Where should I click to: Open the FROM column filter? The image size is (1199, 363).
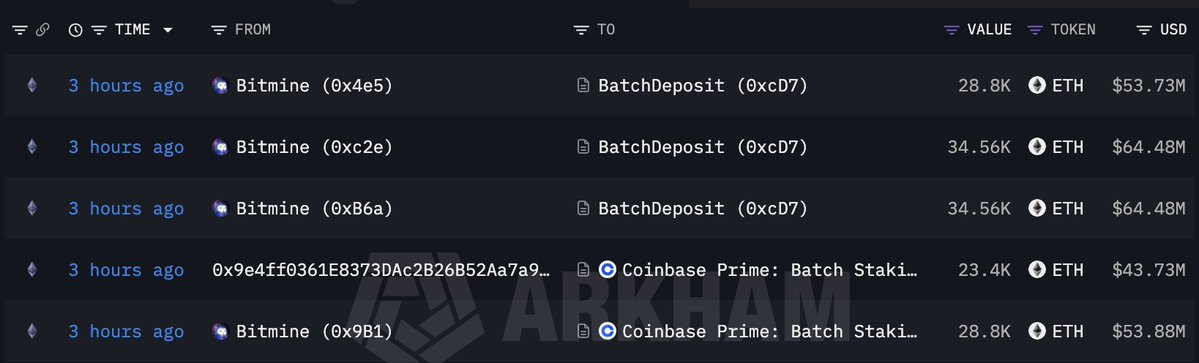[x=219, y=30]
